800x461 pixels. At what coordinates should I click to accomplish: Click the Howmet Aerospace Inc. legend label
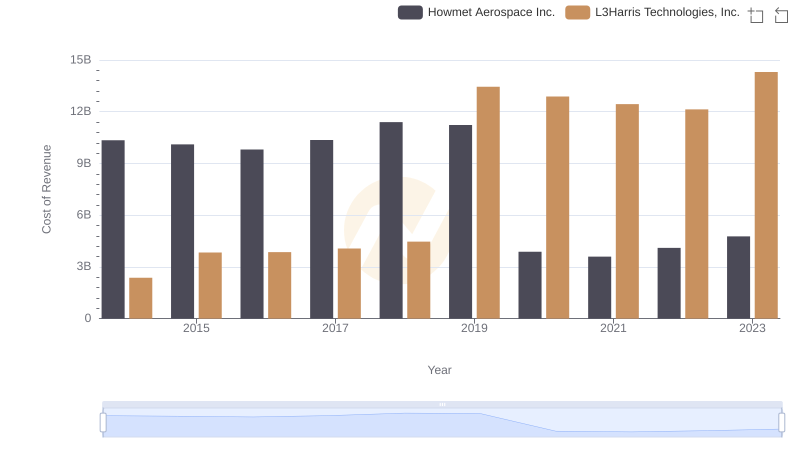[491, 12]
